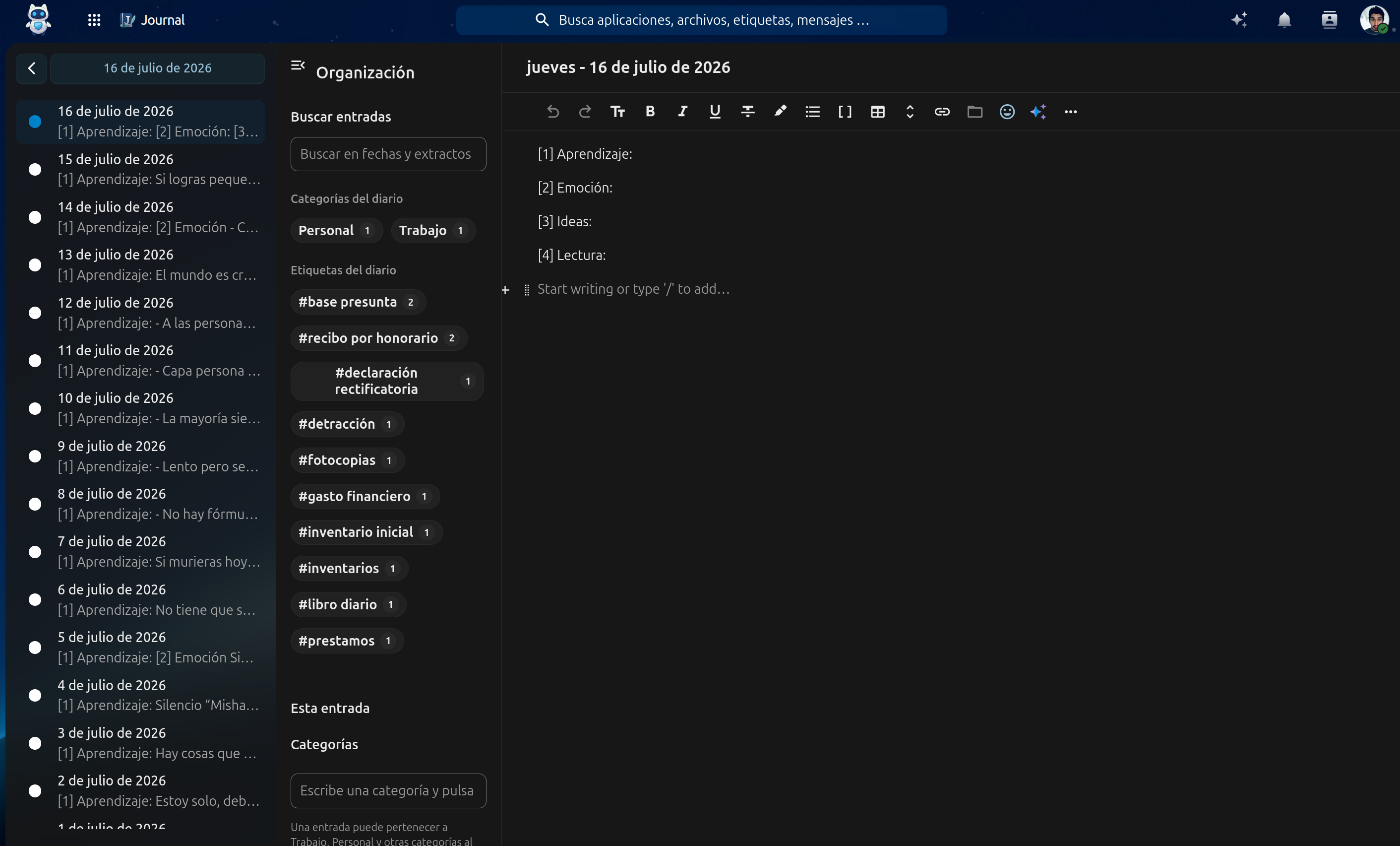Filter by #inventarios tag
This screenshot has width=1400, height=846.
pos(349,569)
